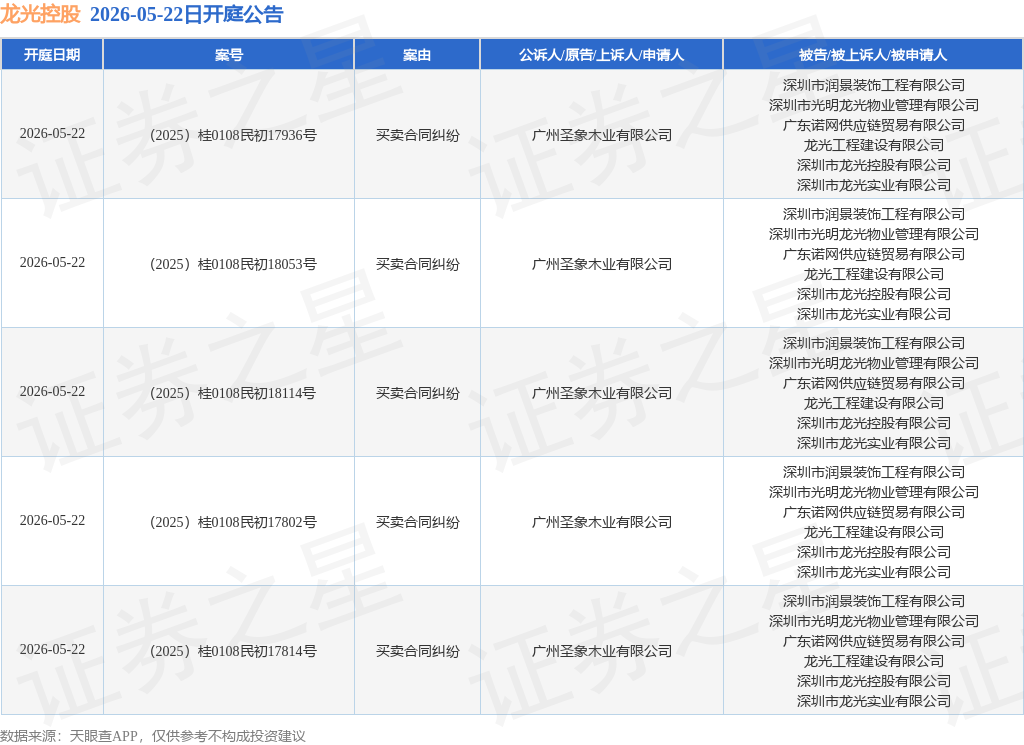Click the date in the 18114号 row
The image size is (1024, 745).
point(52,392)
